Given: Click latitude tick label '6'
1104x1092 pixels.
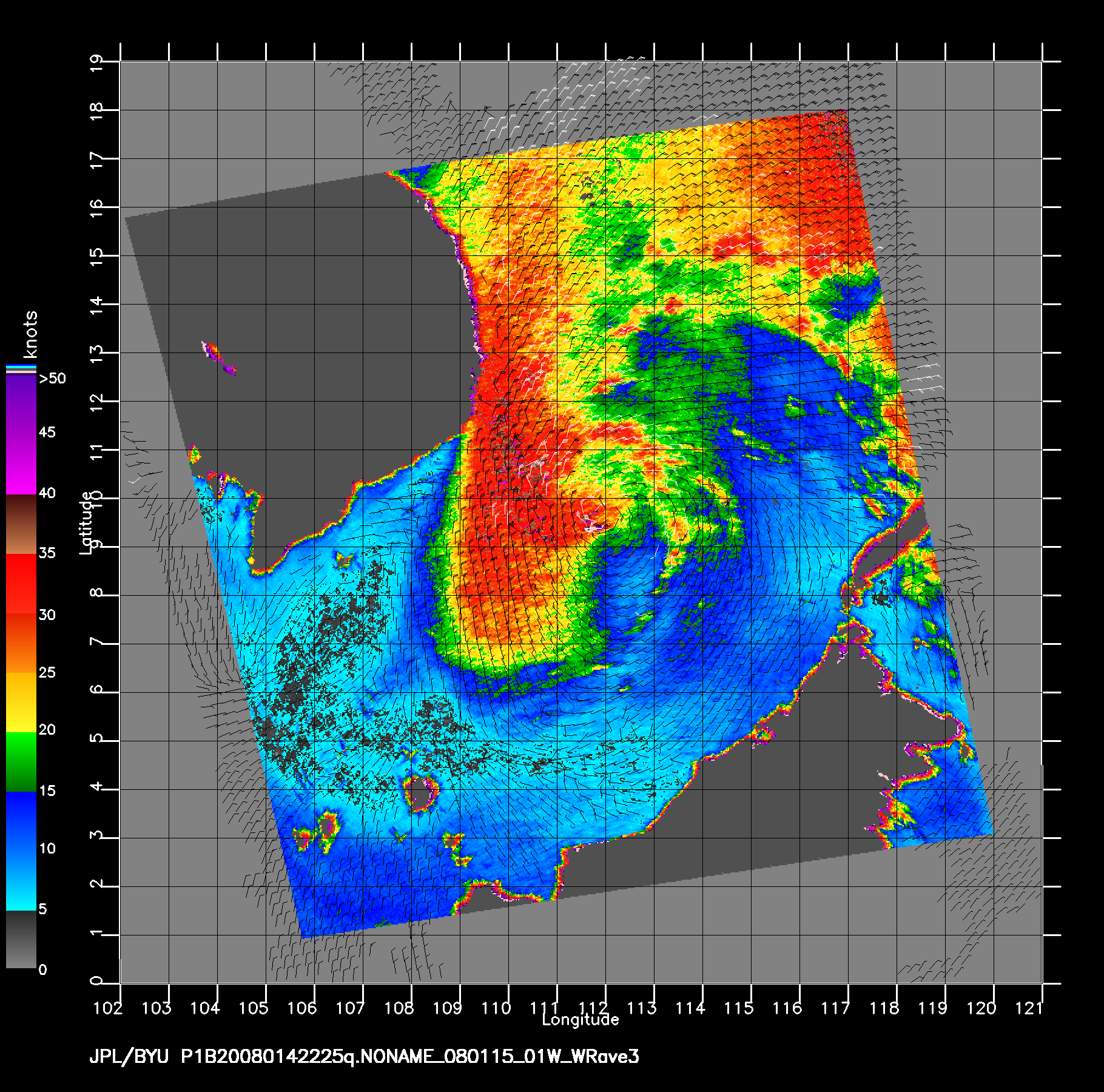Looking at the screenshot, I should (x=97, y=690).
